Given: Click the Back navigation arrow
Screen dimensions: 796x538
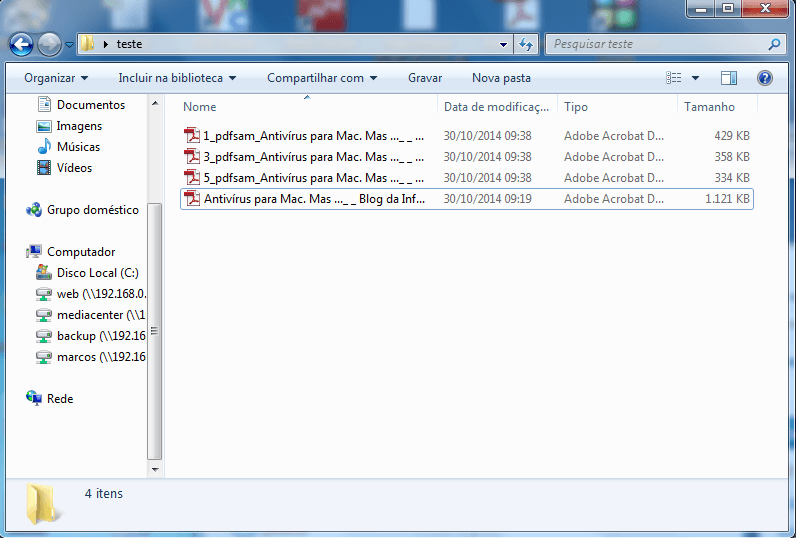Looking at the screenshot, I should [21, 45].
